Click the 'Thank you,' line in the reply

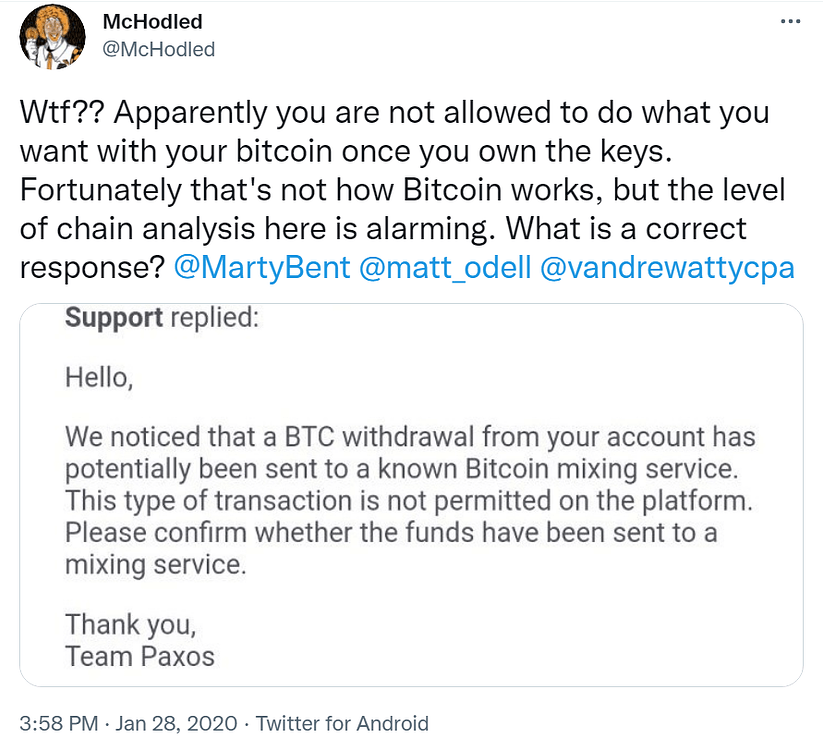[131, 625]
